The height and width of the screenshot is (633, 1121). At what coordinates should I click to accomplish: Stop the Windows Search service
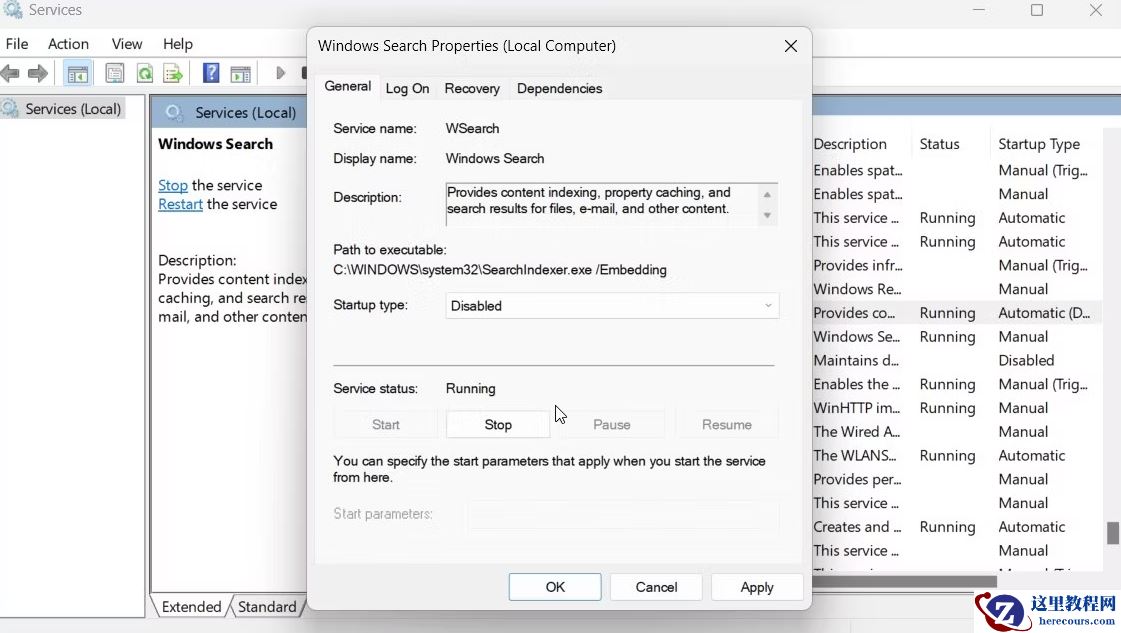tap(497, 424)
